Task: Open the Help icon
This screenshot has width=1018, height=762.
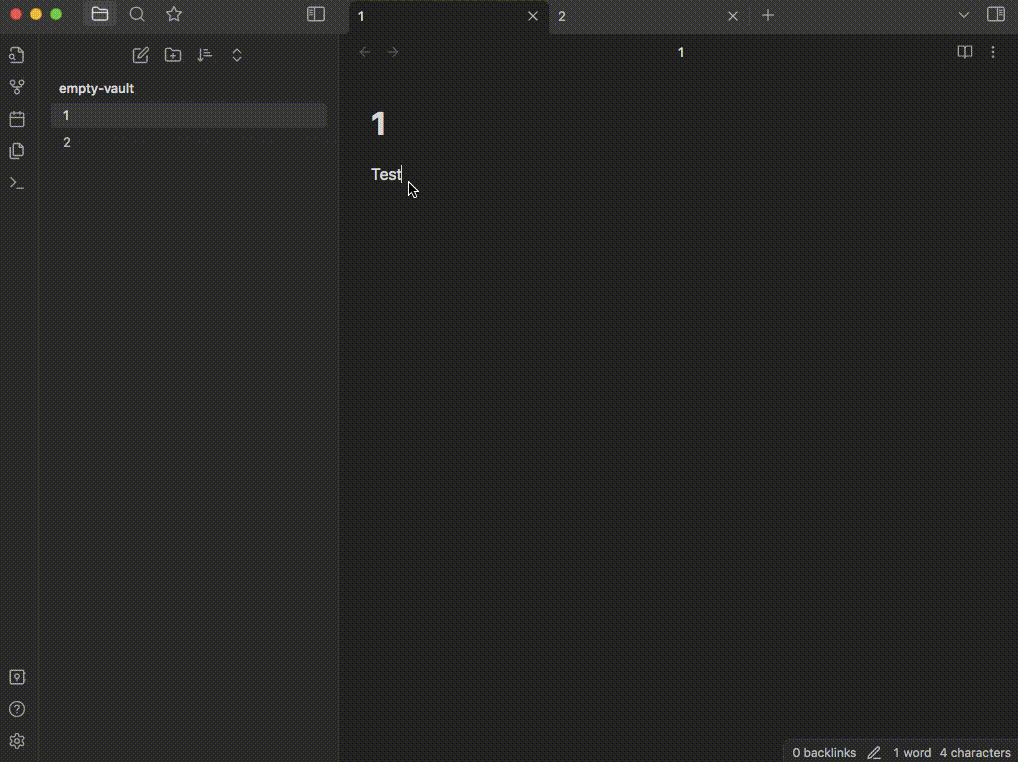Action: [17, 709]
